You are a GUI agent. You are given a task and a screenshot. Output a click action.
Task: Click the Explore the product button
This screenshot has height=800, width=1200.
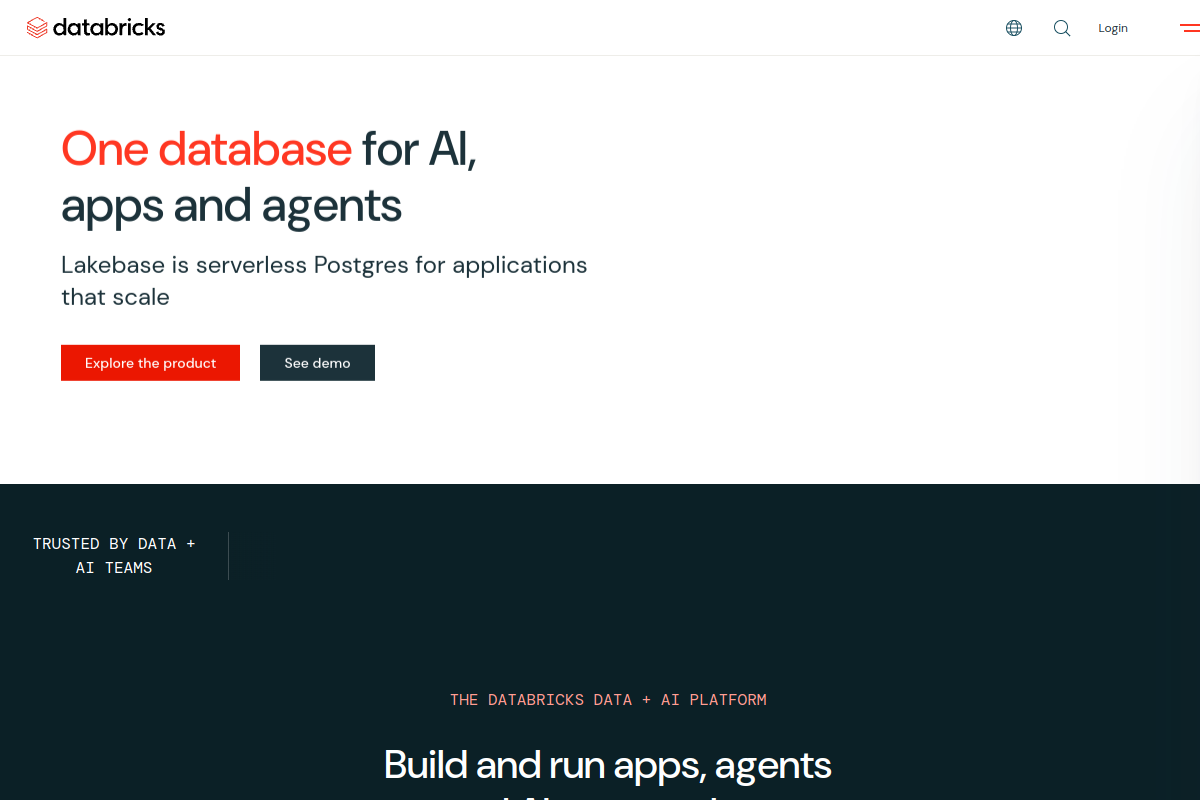(150, 363)
